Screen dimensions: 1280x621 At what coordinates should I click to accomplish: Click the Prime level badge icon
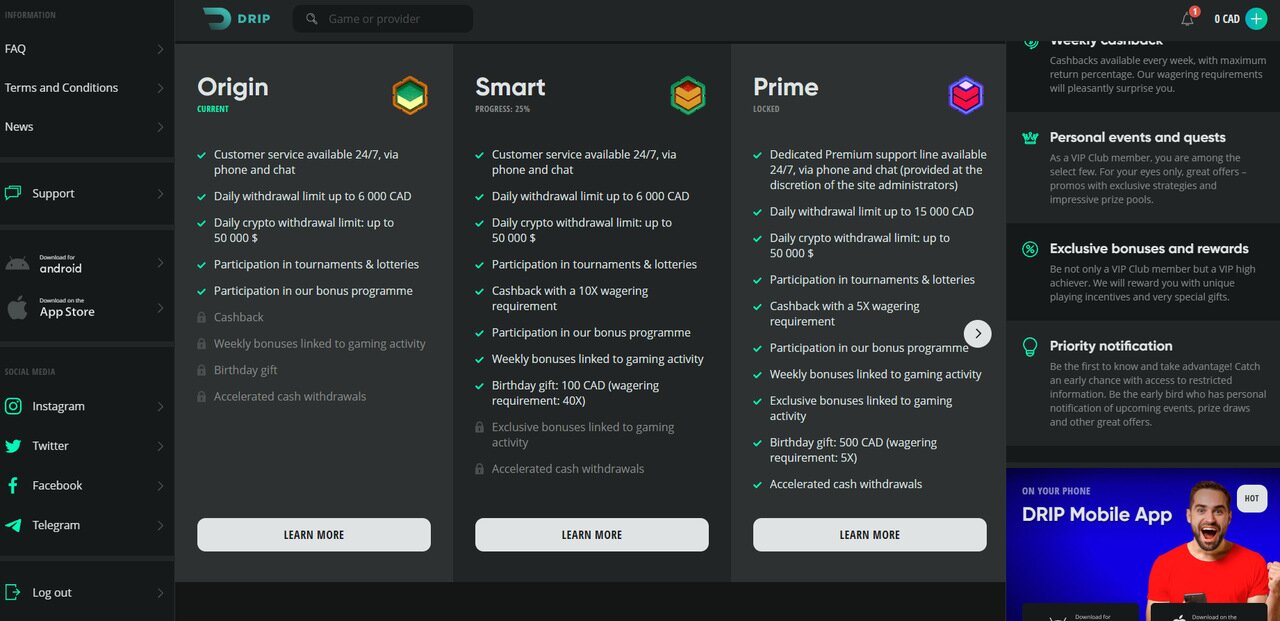tap(966, 96)
